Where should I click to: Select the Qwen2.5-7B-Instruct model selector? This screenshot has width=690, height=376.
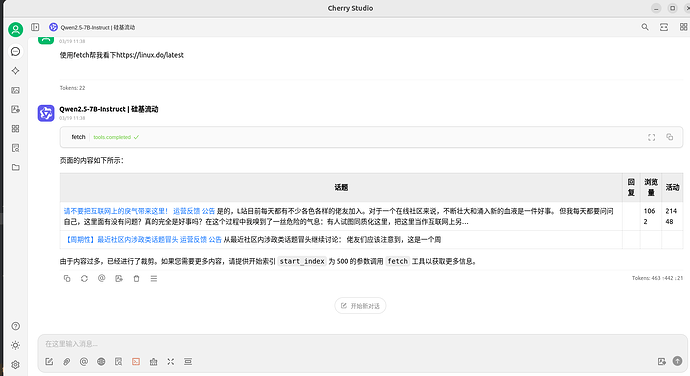pos(92,27)
